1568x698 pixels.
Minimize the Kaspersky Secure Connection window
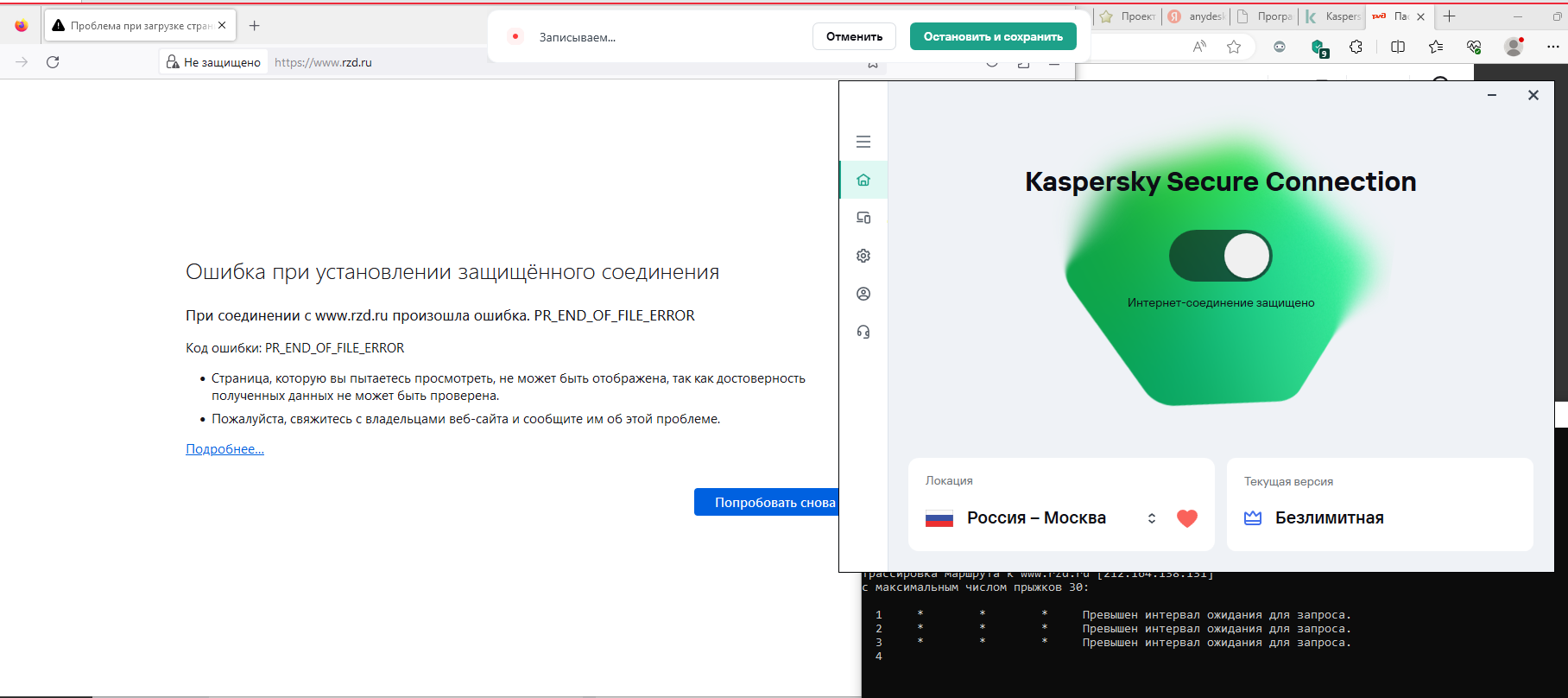(x=1492, y=95)
